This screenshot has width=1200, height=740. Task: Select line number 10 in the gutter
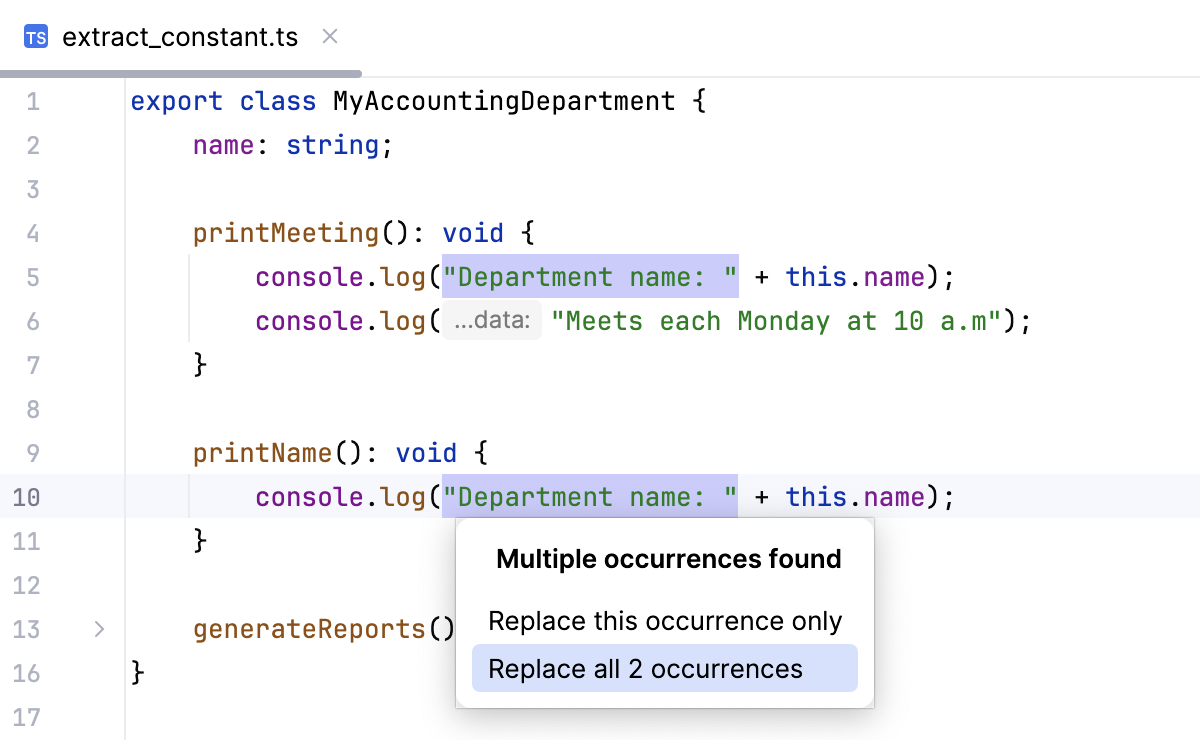click(28, 497)
